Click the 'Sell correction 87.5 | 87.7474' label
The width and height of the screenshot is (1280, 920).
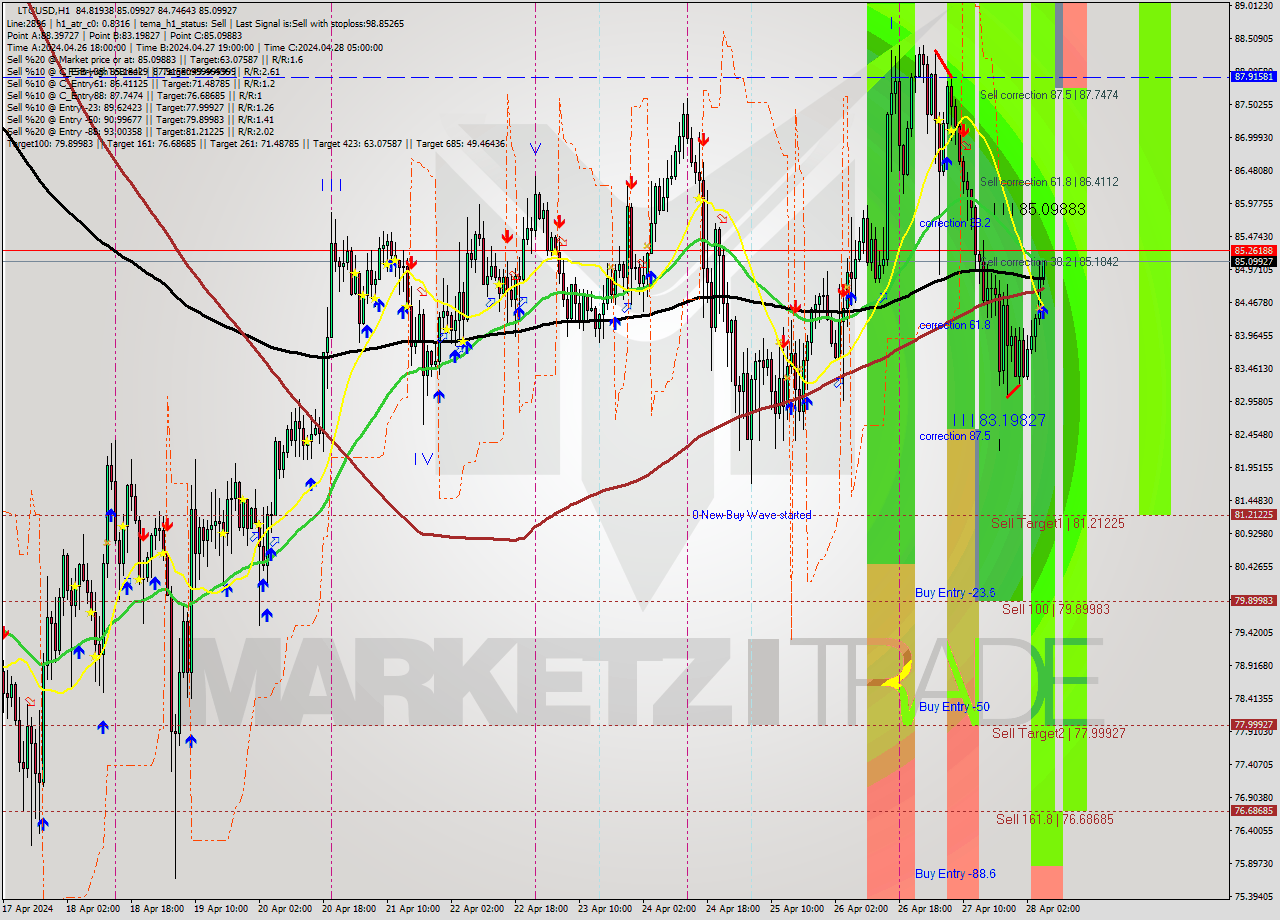[1049, 95]
